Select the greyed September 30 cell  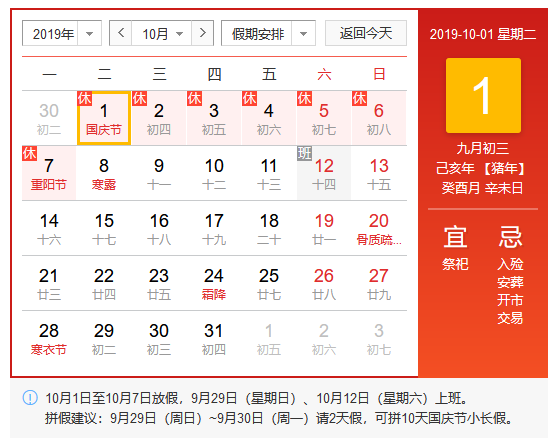[49, 118]
